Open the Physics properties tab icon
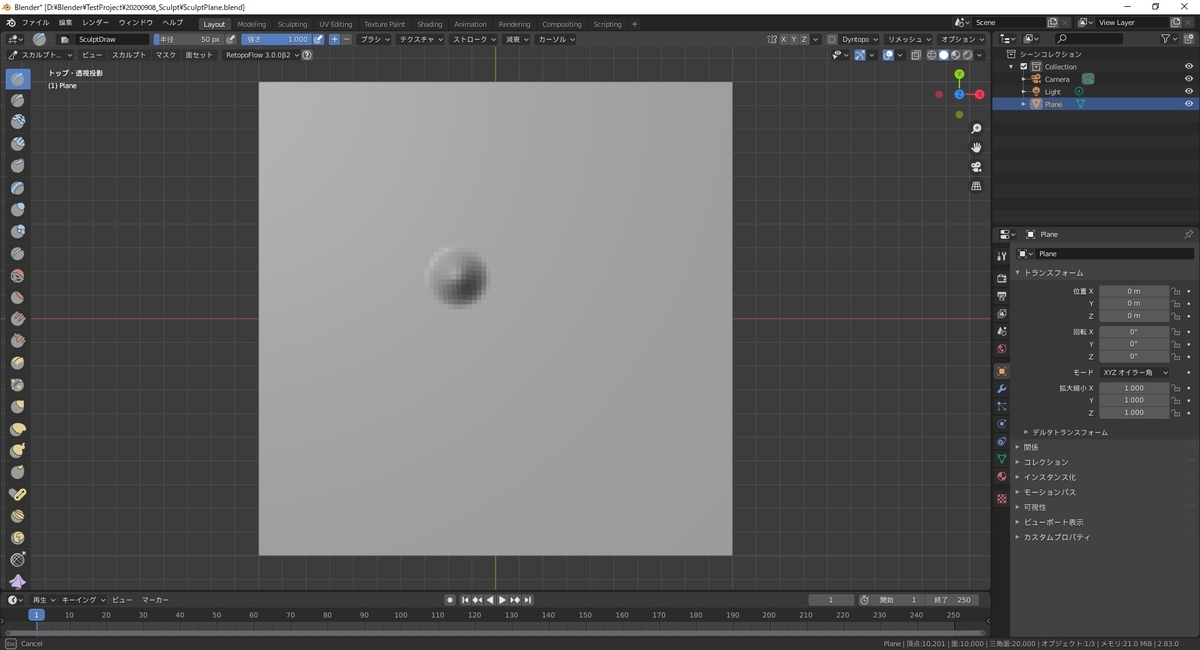Image resolution: width=1200 pixels, height=650 pixels. pyautogui.click(x=1002, y=424)
